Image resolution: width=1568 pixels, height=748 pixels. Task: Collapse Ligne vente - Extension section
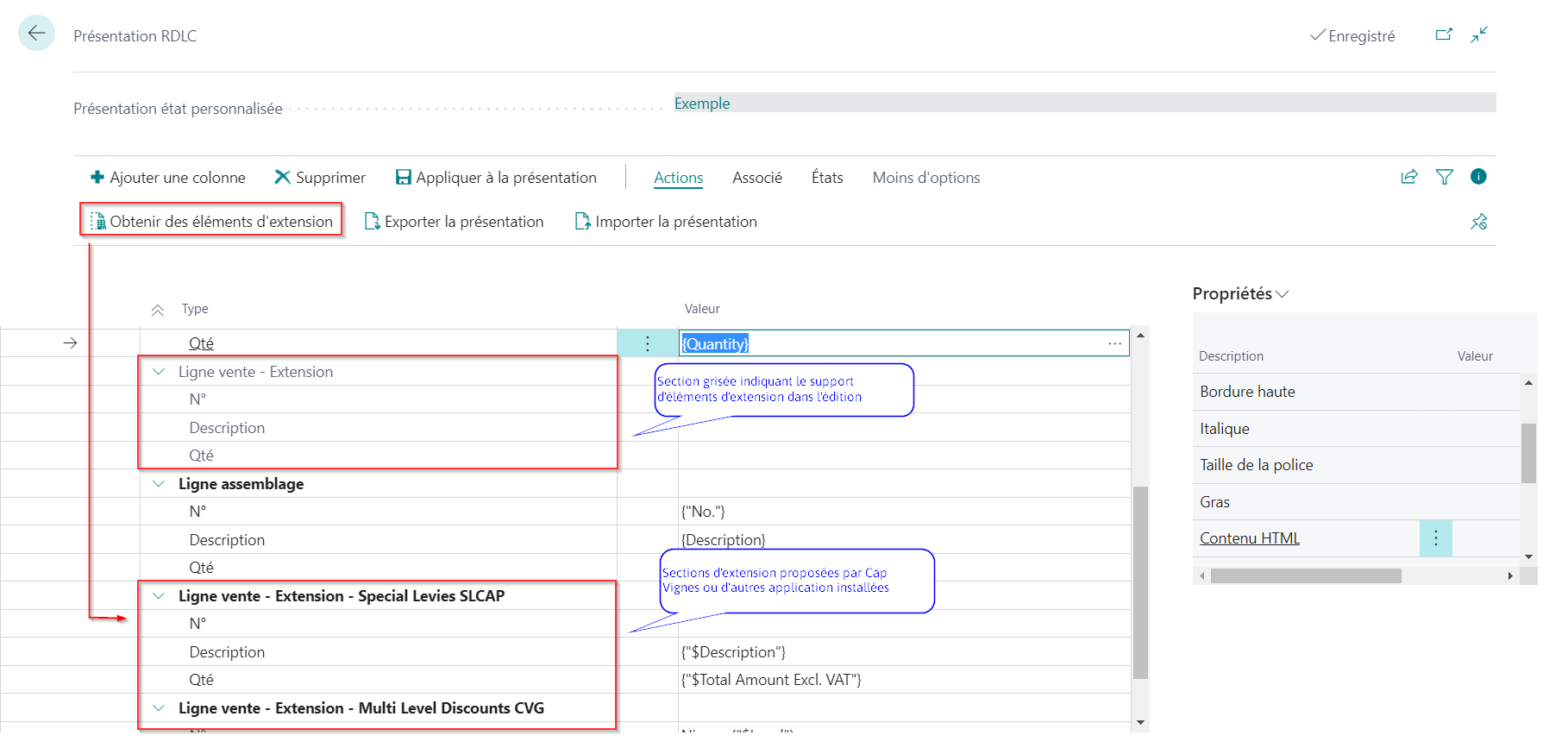[x=159, y=372]
